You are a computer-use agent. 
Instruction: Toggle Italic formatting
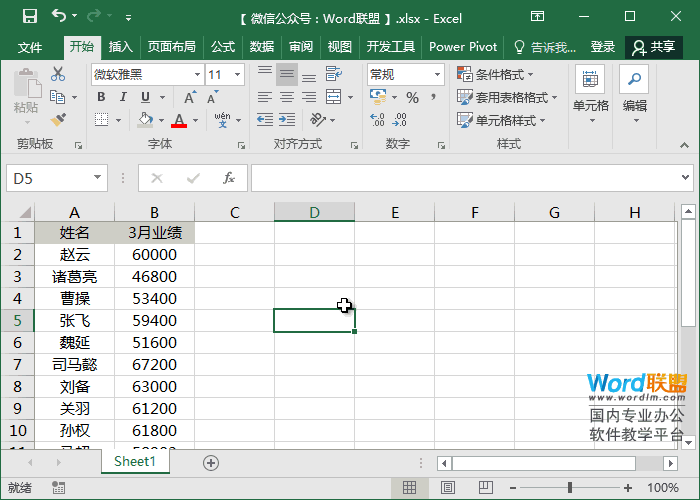(x=123, y=97)
